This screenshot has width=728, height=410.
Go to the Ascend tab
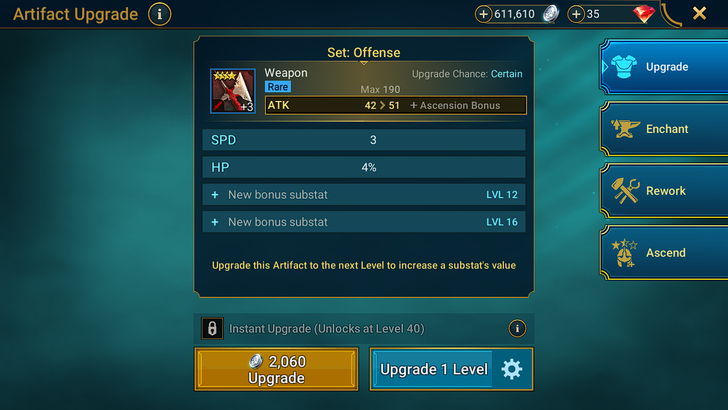(x=664, y=253)
